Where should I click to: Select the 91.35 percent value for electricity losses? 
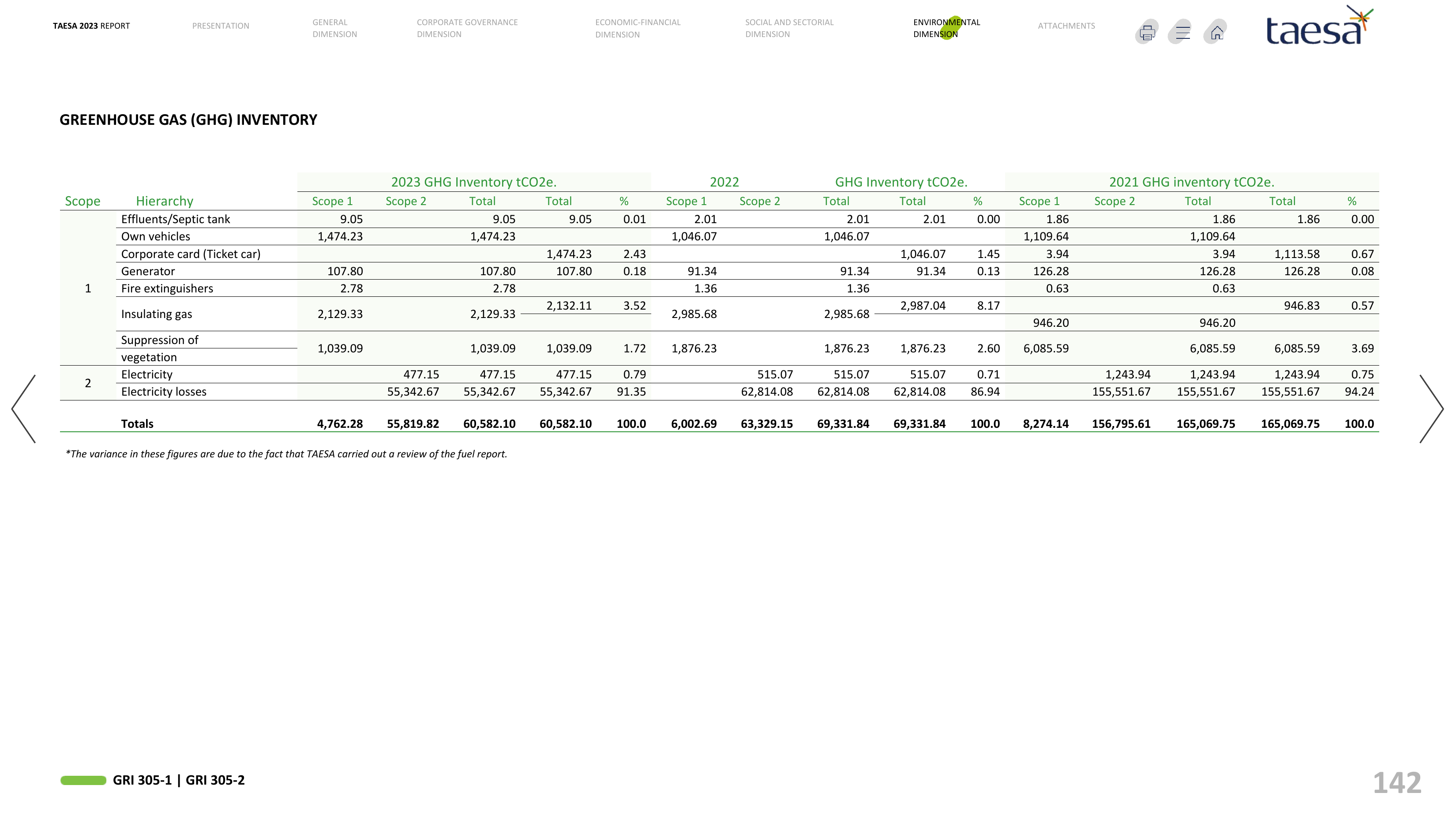631,392
